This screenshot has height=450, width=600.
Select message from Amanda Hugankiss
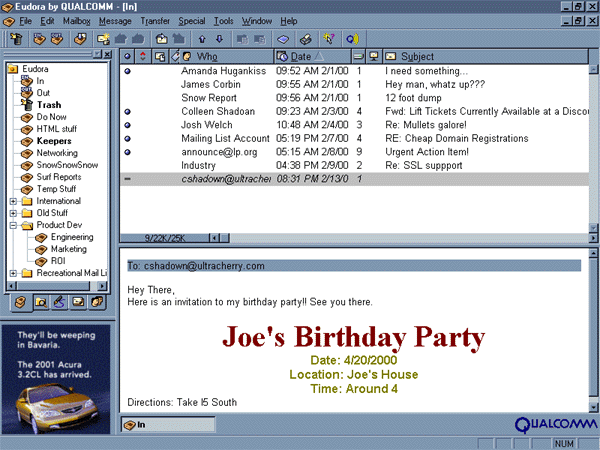point(354,71)
